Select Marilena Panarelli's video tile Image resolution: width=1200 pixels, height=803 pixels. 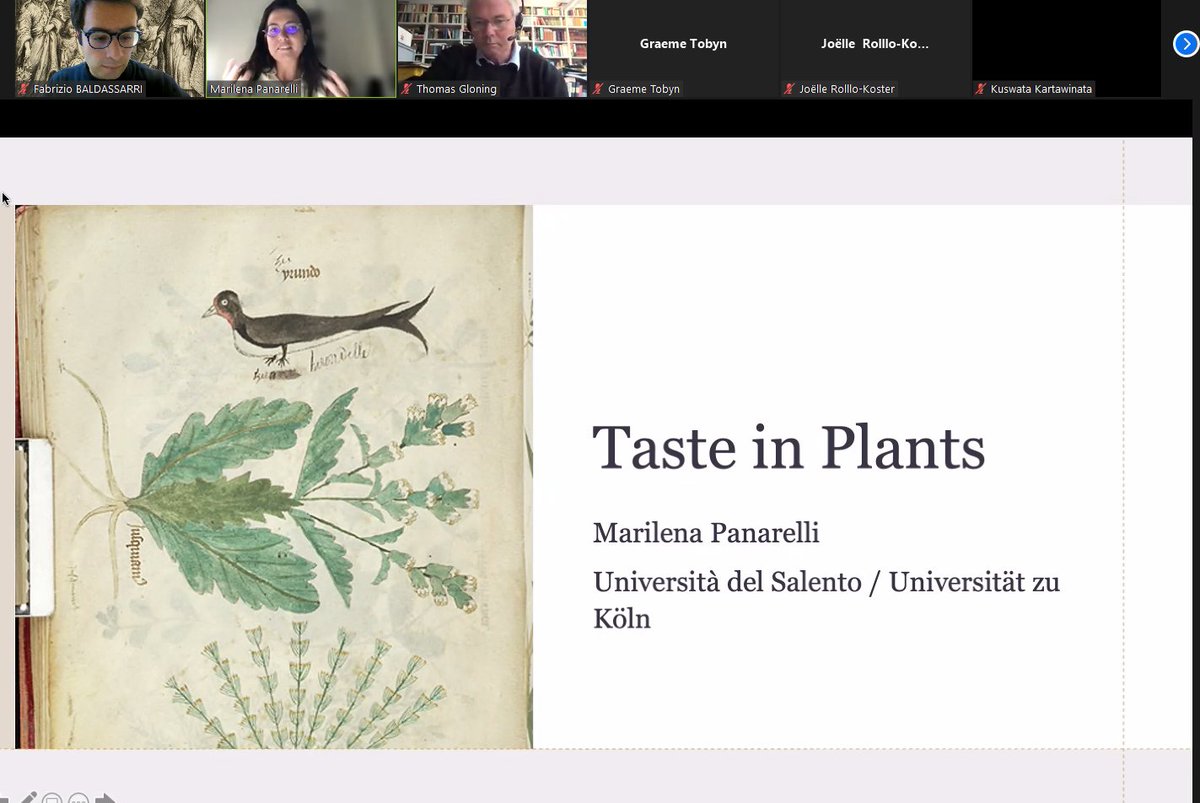300,48
